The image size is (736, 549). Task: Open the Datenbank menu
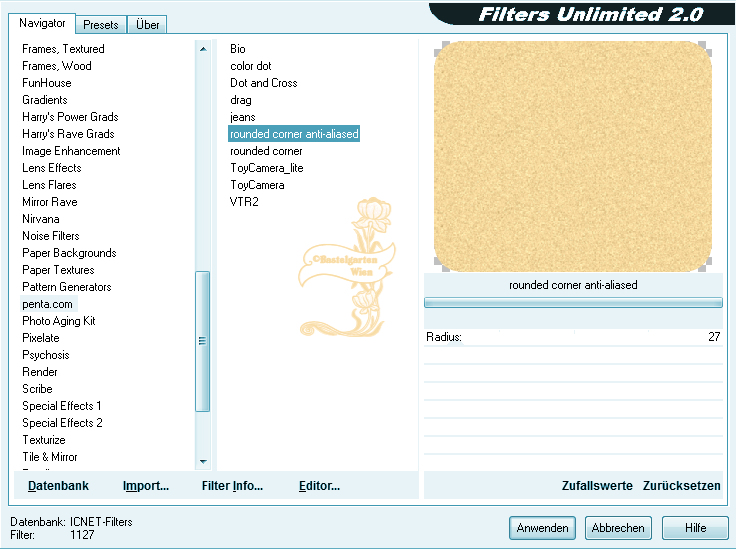[58, 486]
